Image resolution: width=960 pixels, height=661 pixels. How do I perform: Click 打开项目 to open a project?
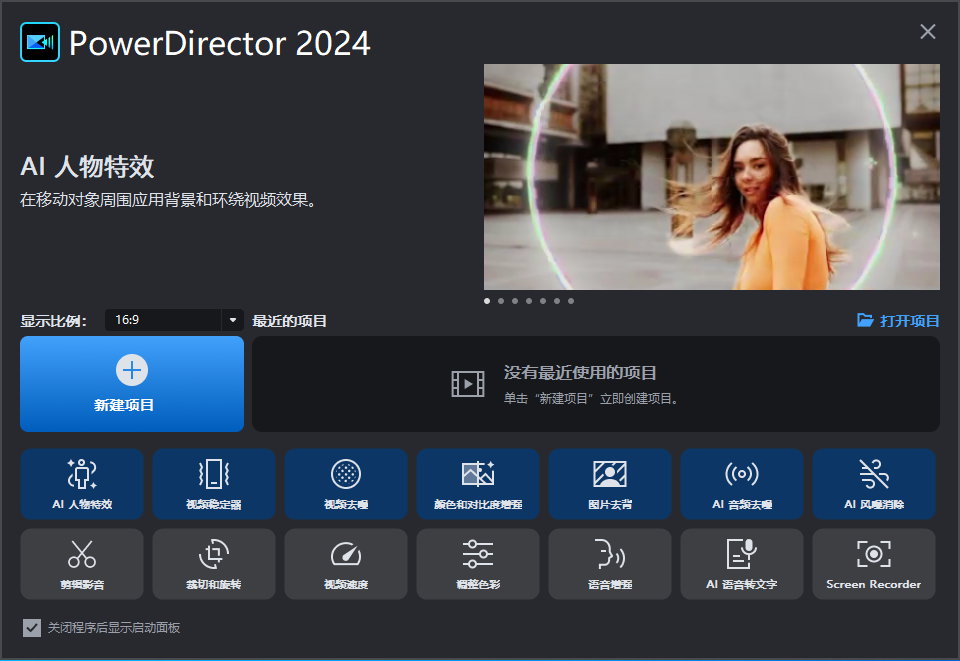click(x=898, y=321)
